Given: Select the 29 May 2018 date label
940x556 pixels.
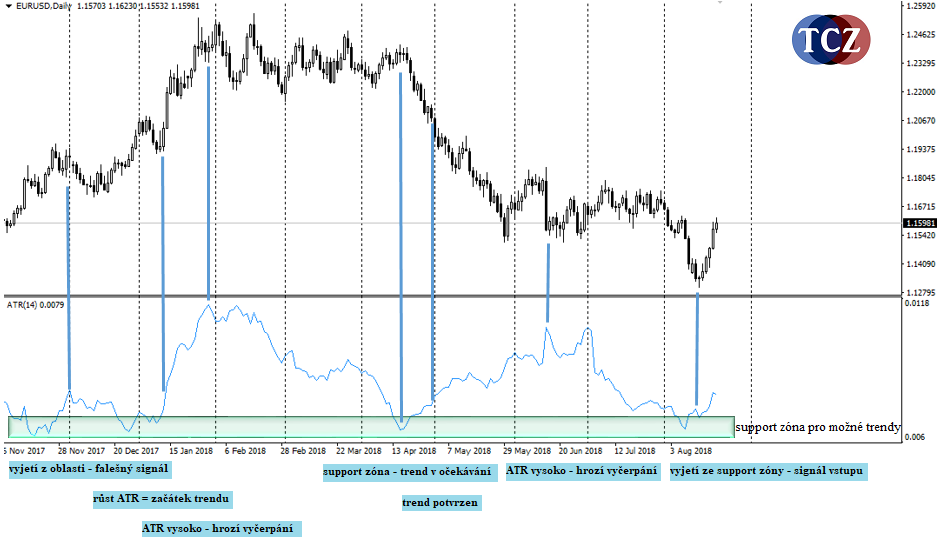Looking at the screenshot, I should tap(526, 450).
